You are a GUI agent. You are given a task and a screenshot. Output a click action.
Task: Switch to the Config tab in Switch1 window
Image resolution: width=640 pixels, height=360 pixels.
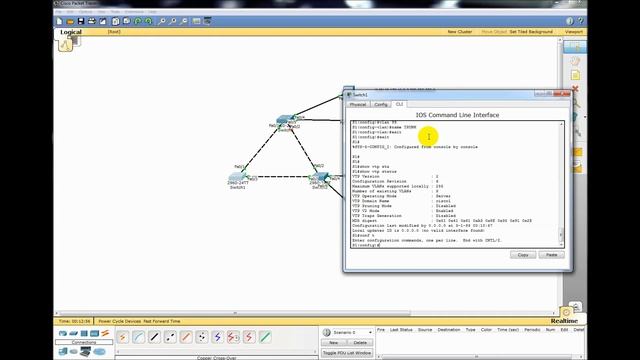point(380,104)
